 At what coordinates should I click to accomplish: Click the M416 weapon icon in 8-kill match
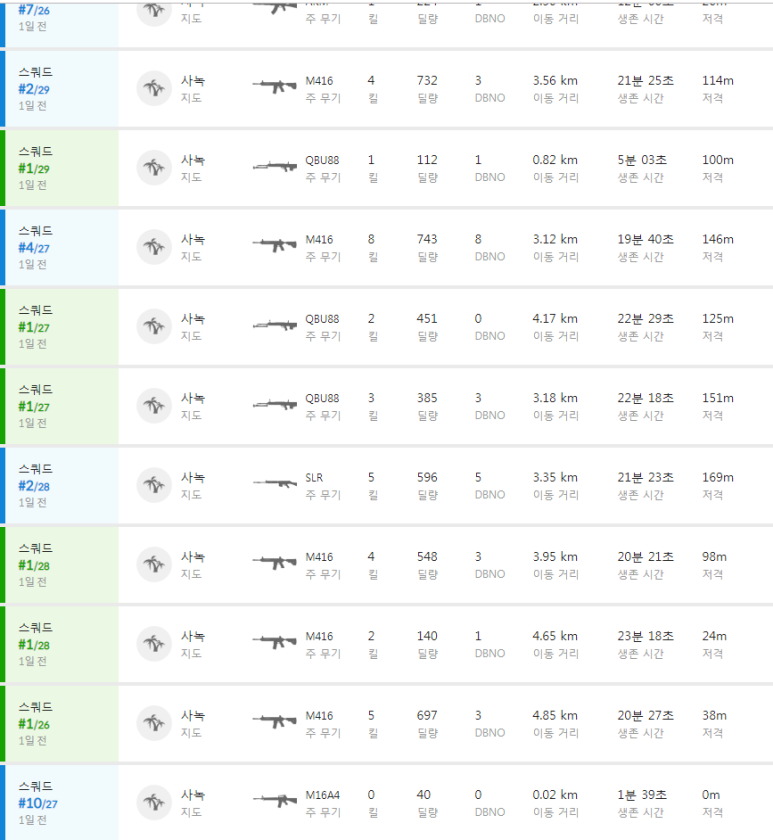(x=275, y=246)
